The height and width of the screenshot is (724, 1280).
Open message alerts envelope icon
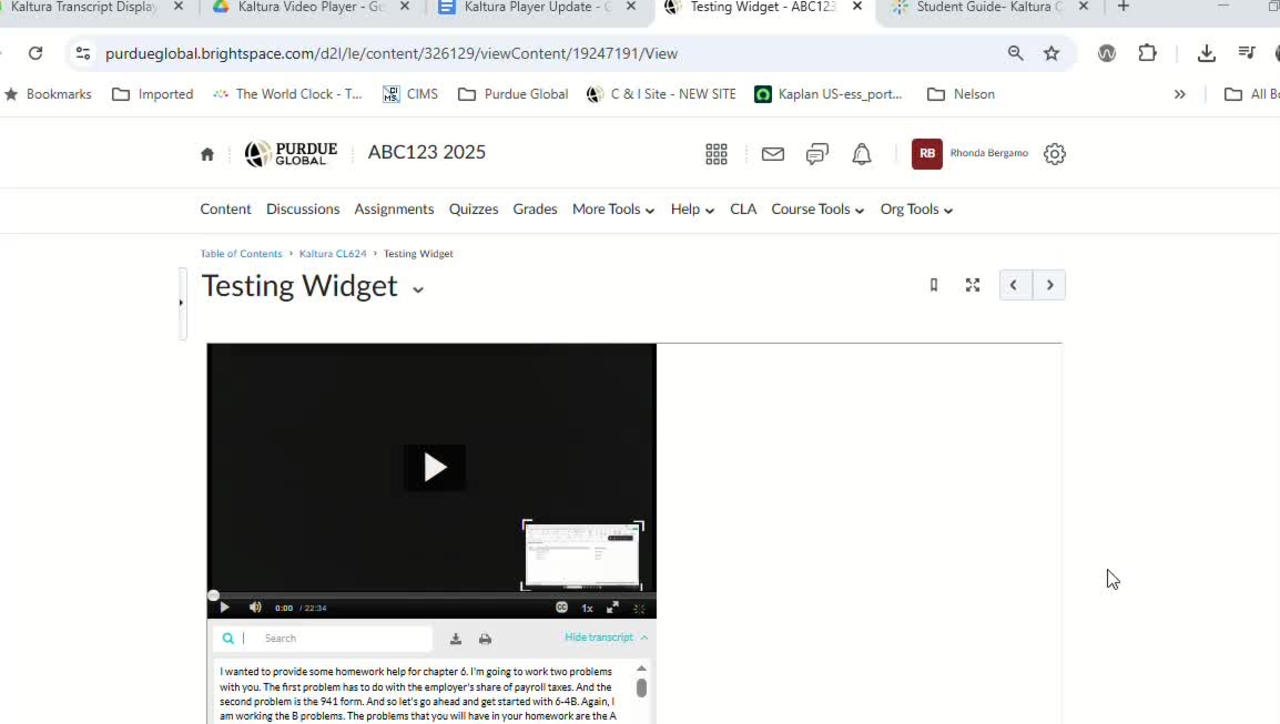click(x=773, y=154)
